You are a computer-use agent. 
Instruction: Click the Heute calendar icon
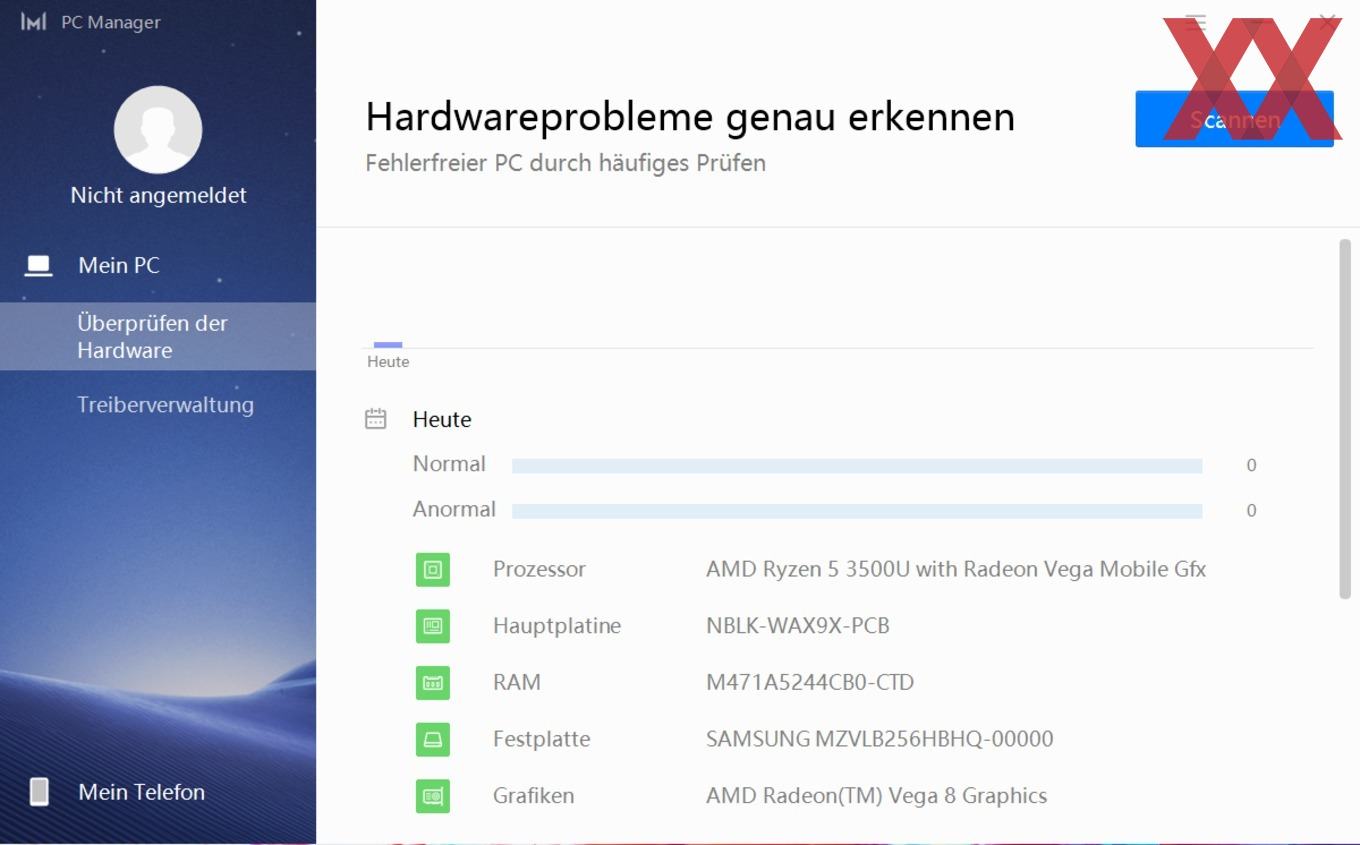coord(376,419)
